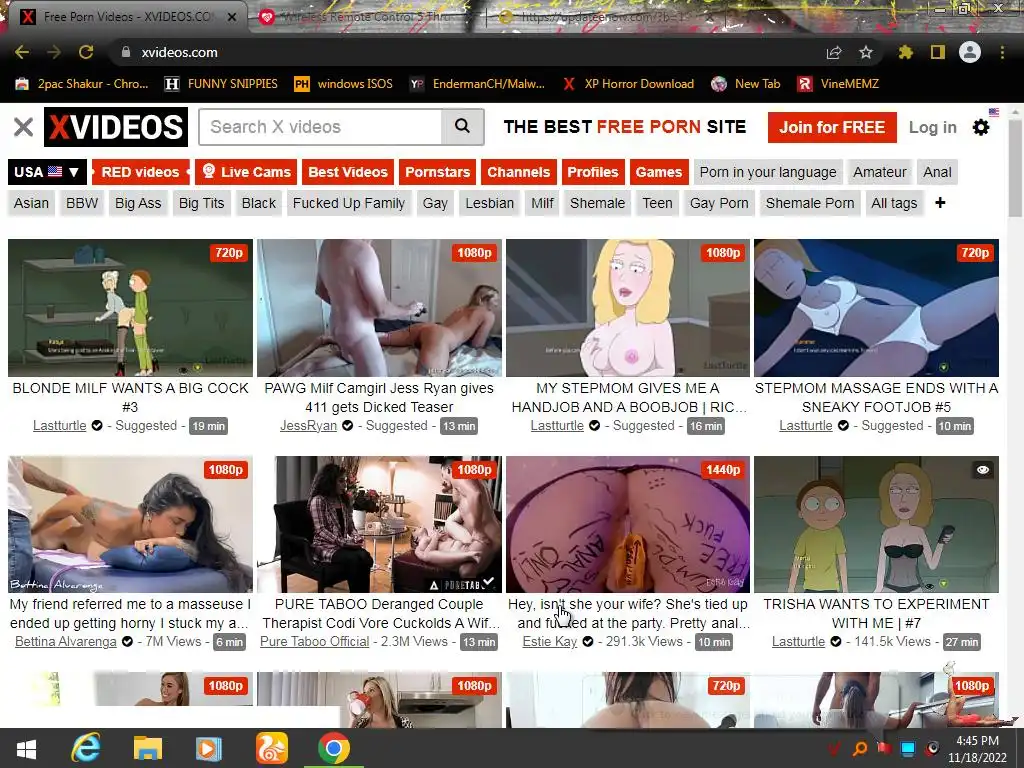The width and height of the screenshot is (1024, 768).
Task: Switch to the Wireless Remote Control tab
Action: coord(366,17)
